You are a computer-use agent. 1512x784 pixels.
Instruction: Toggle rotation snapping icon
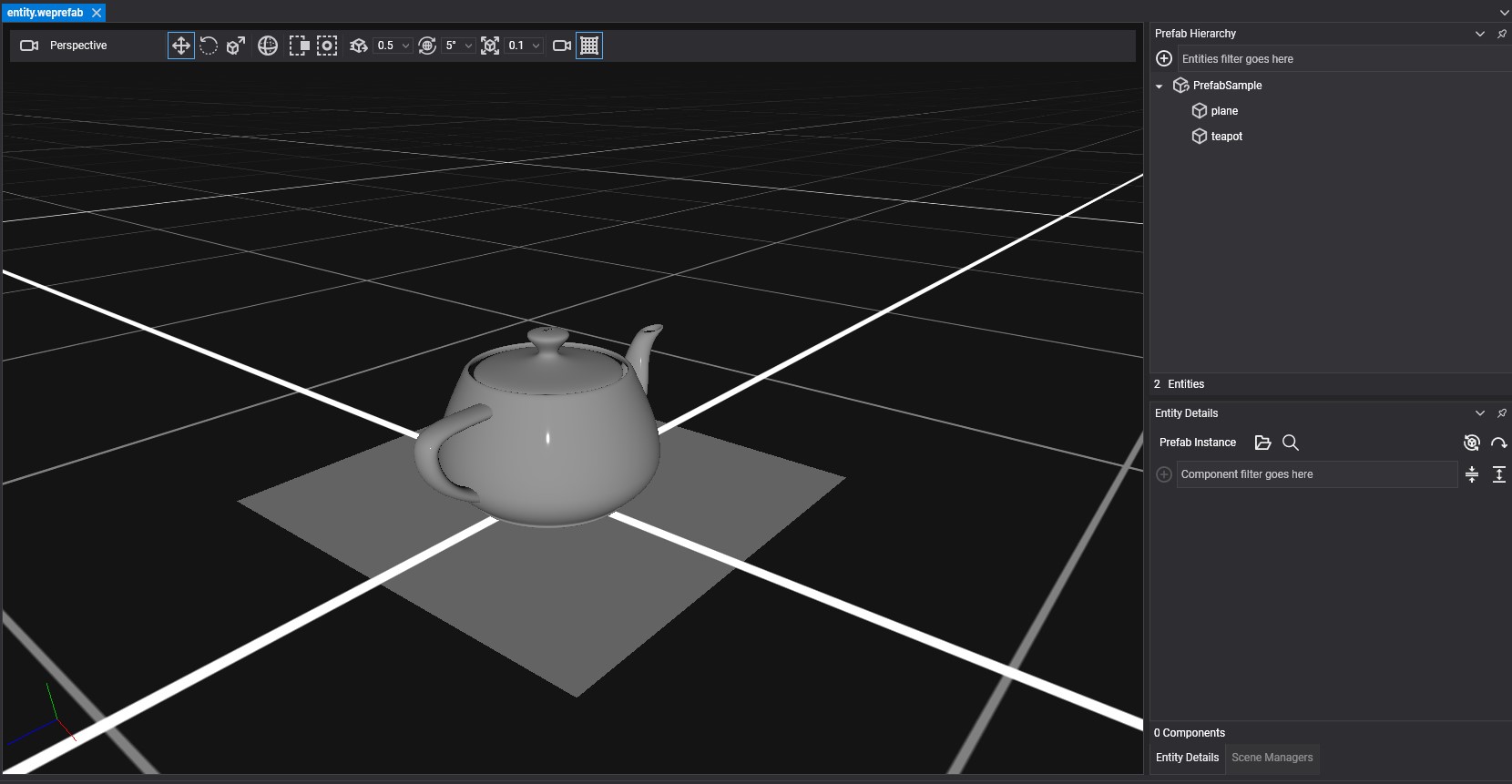tap(427, 46)
